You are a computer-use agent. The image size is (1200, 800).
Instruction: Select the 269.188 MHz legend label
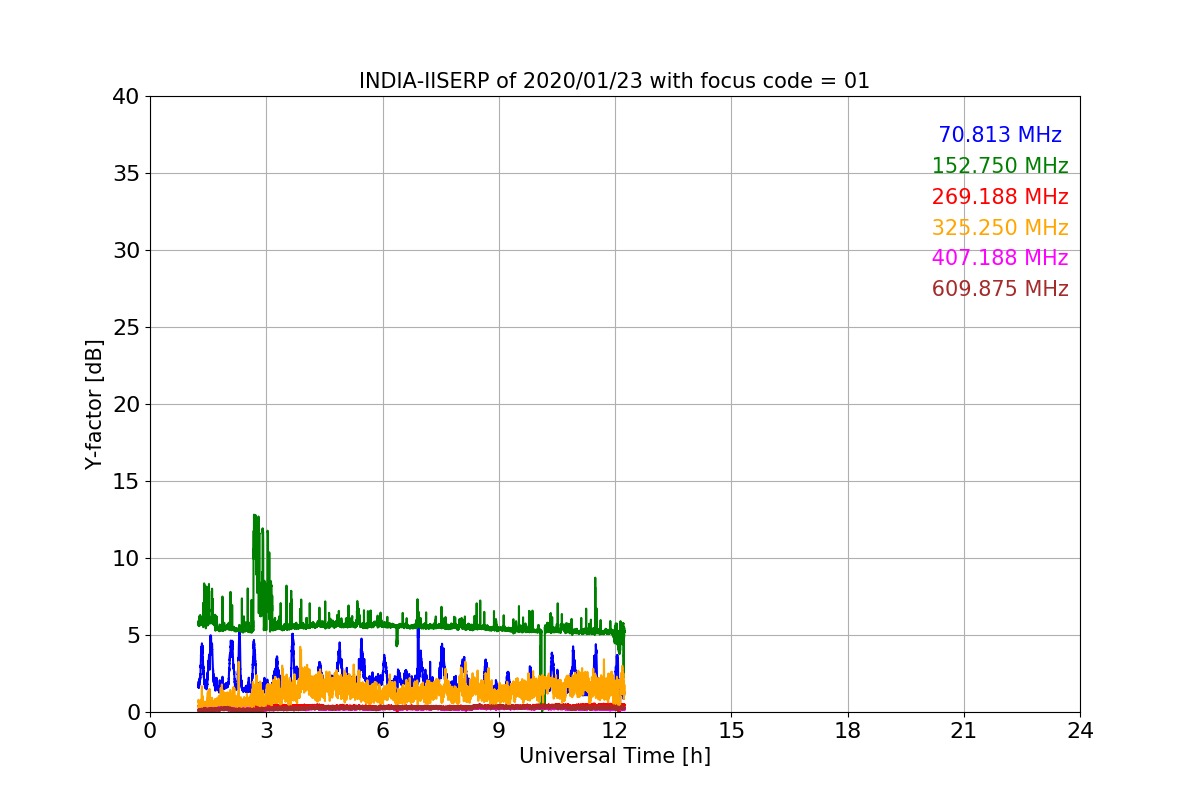point(1000,197)
